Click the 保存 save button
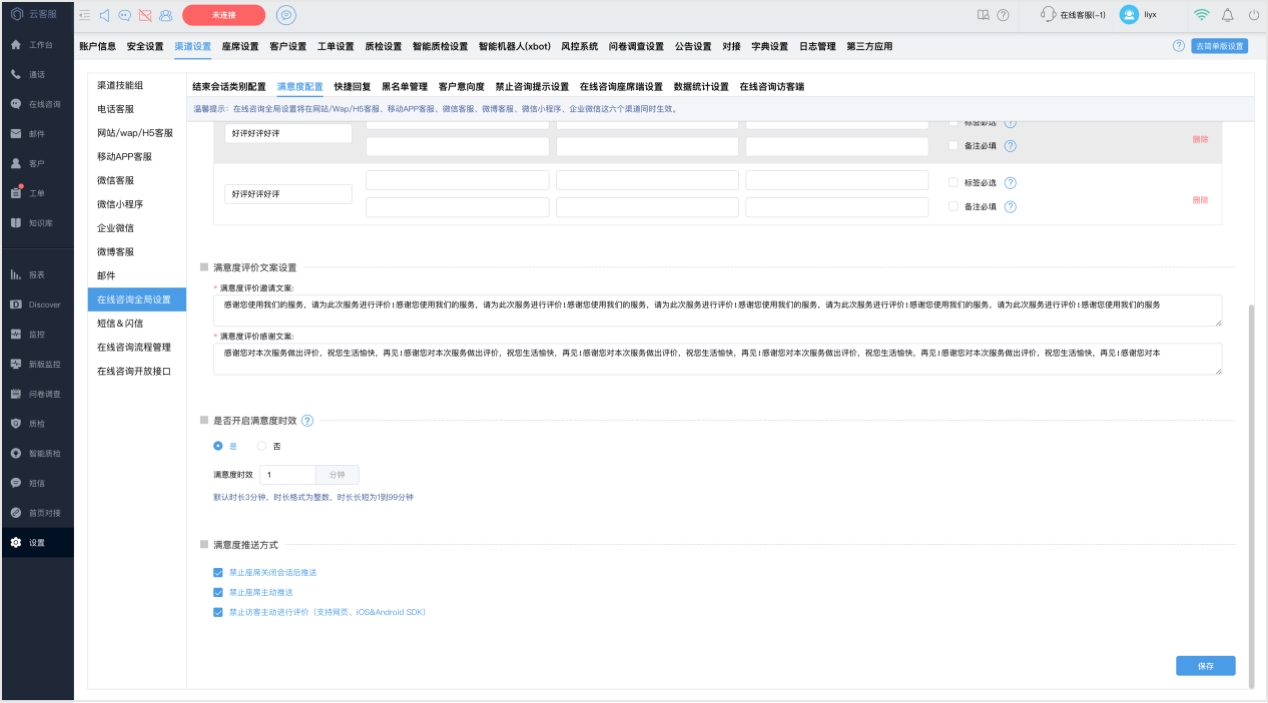Viewport: 1268px width, 703px height. pos(1205,666)
